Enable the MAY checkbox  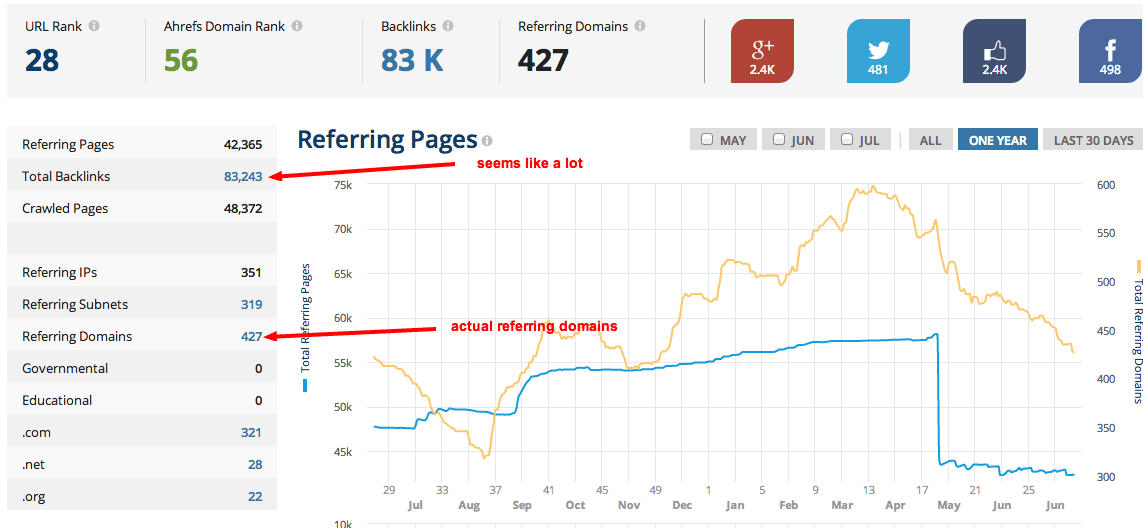(x=708, y=140)
